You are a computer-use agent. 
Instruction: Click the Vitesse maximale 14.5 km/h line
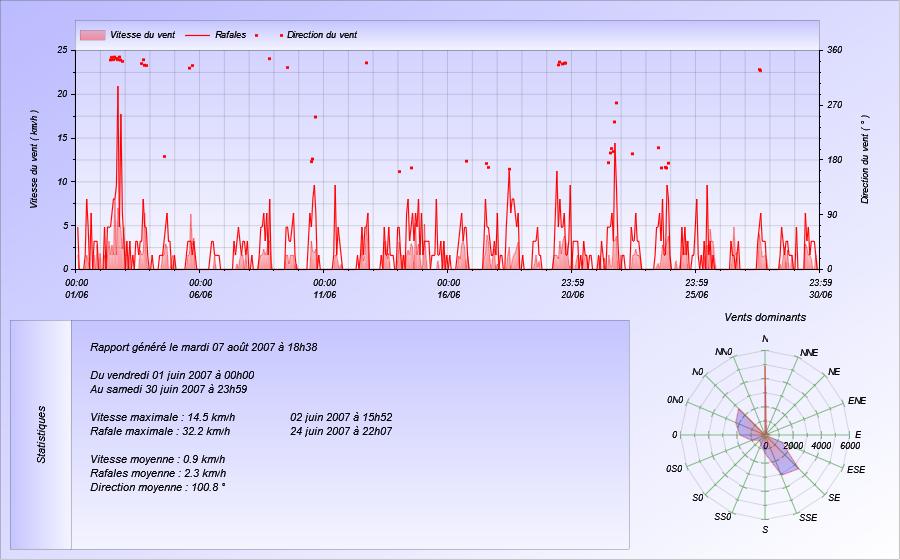click(x=162, y=417)
